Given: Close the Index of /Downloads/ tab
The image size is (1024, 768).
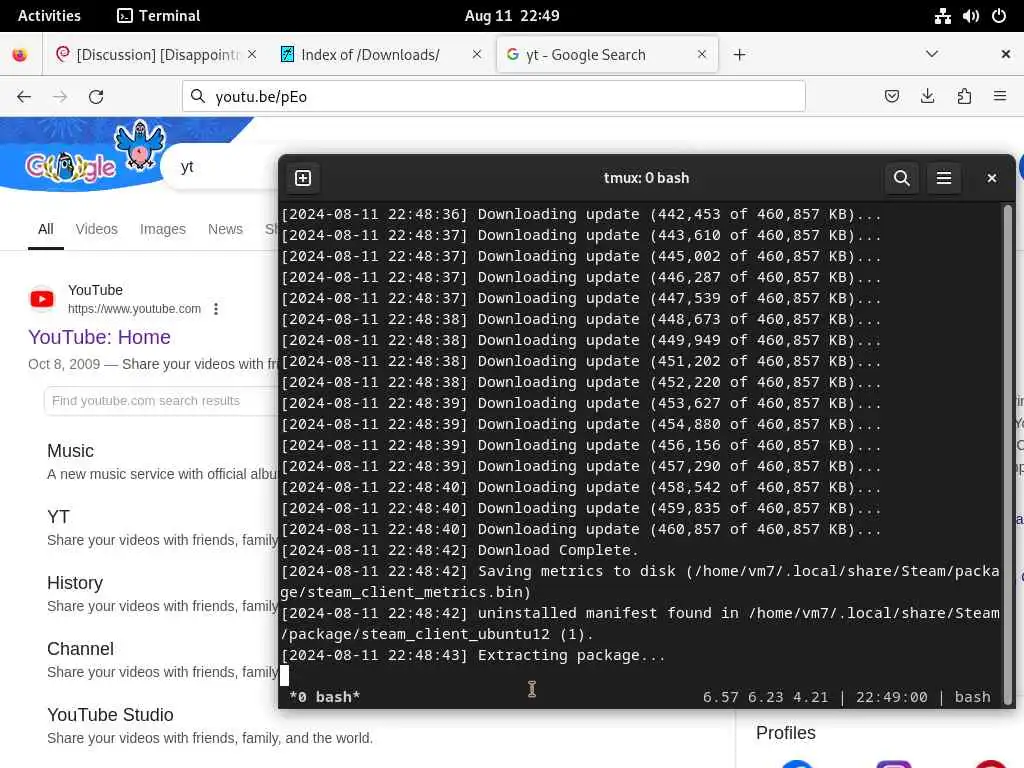Looking at the screenshot, I should pos(477,54).
